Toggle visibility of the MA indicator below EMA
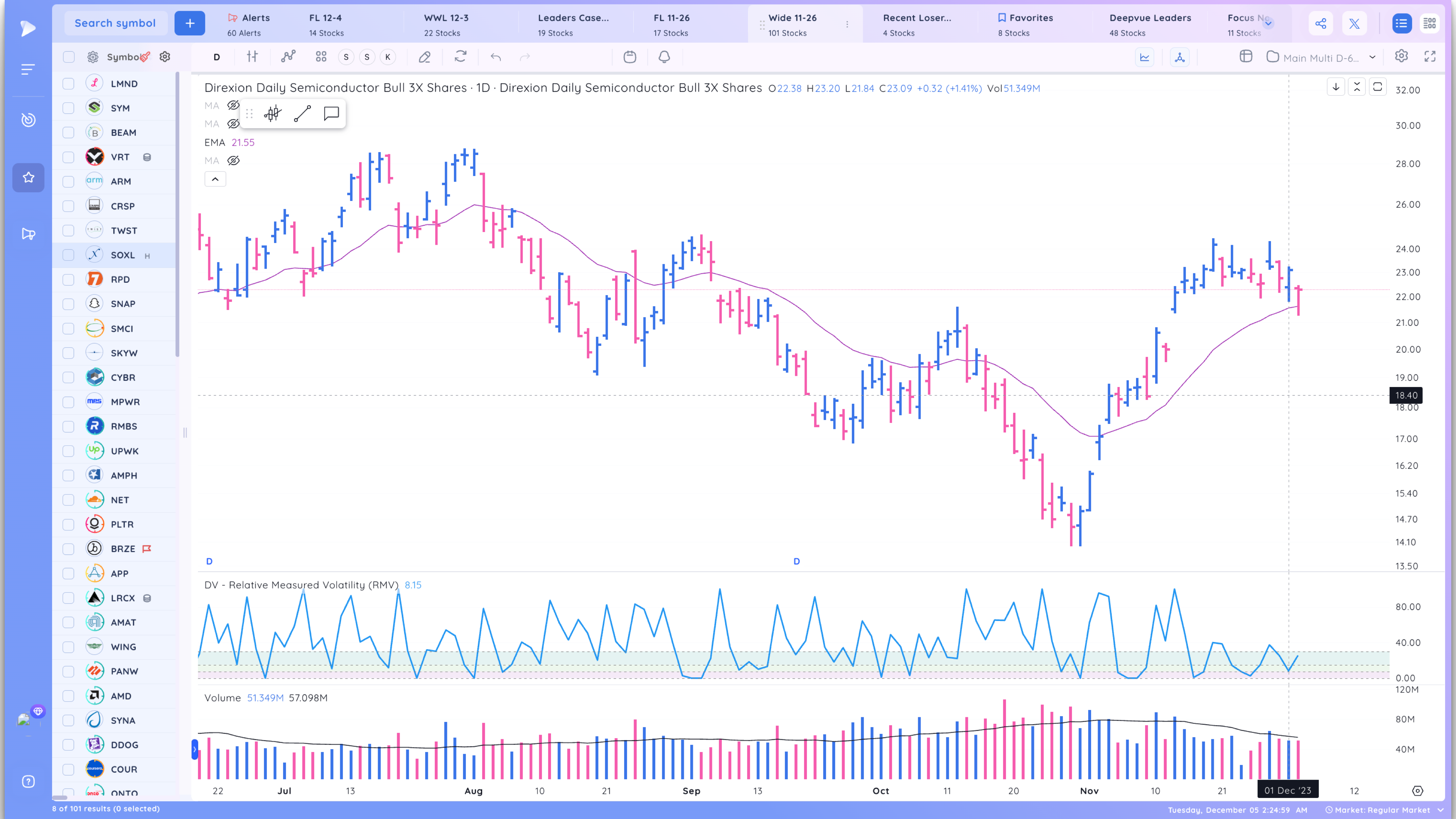 click(233, 160)
